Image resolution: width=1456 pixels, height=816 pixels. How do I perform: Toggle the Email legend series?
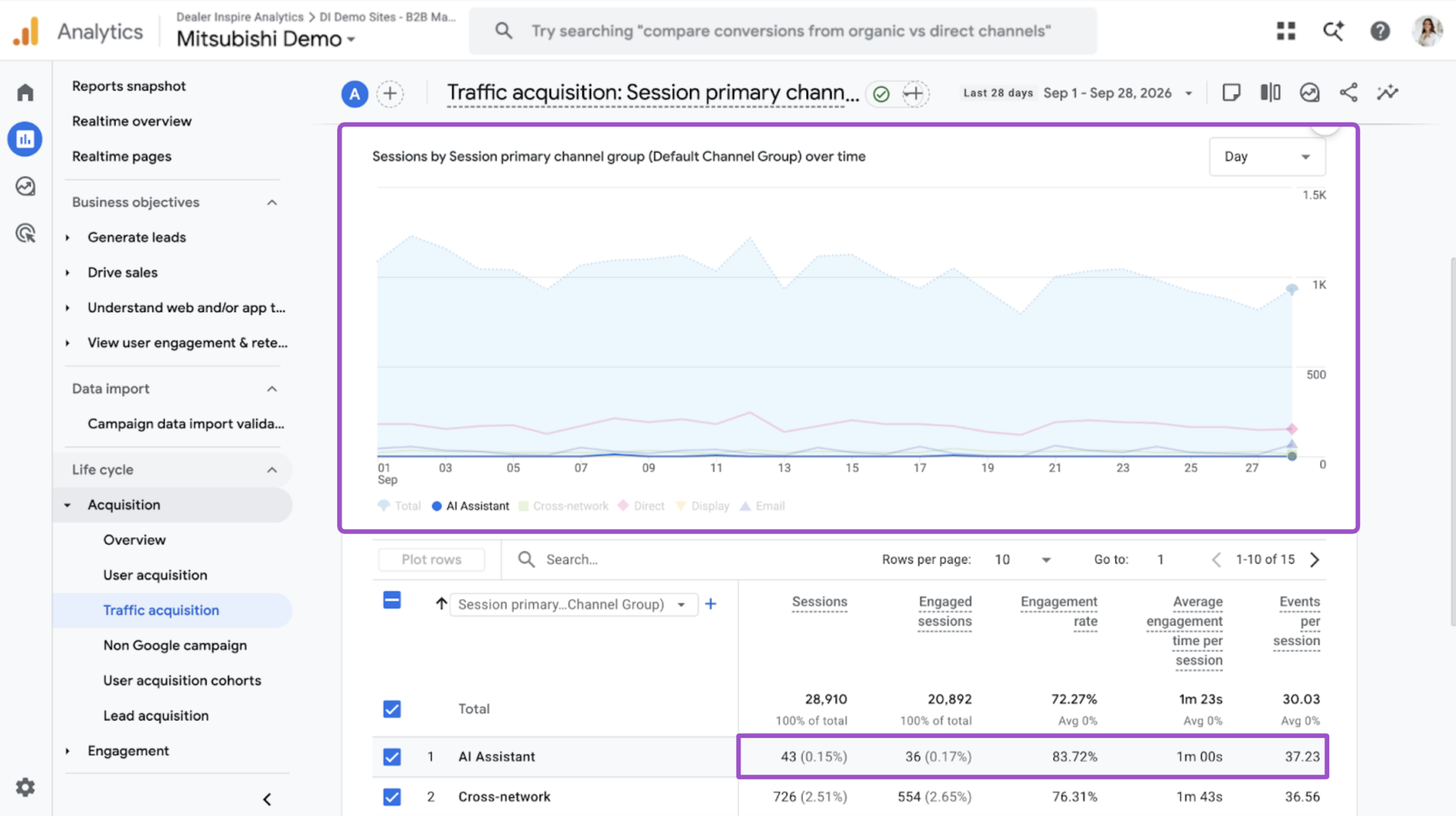click(762, 506)
